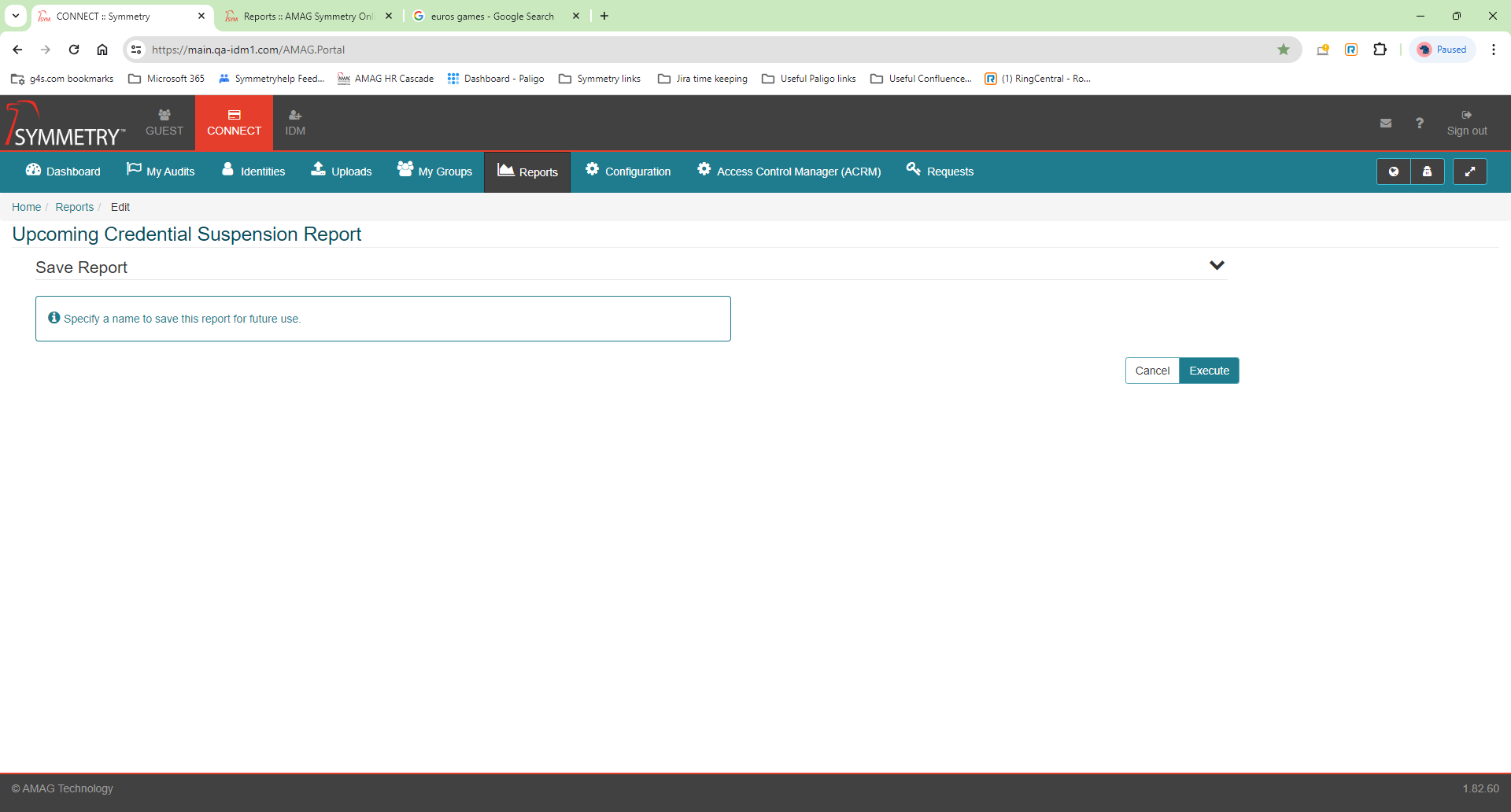This screenshot has height=812, width=1511.
Task: Open browser Extensions puzzle icon
Action: point(1380,50)
